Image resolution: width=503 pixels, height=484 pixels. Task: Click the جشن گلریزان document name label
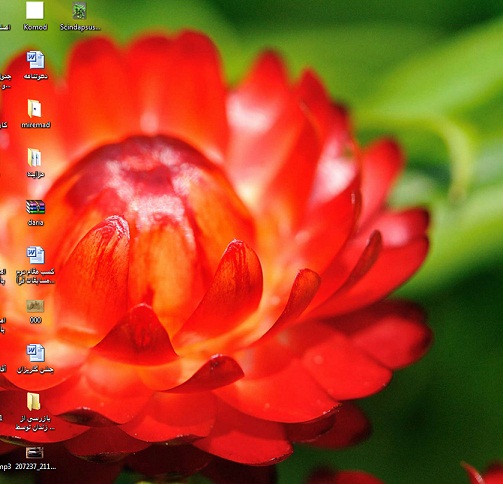[35, 370]
